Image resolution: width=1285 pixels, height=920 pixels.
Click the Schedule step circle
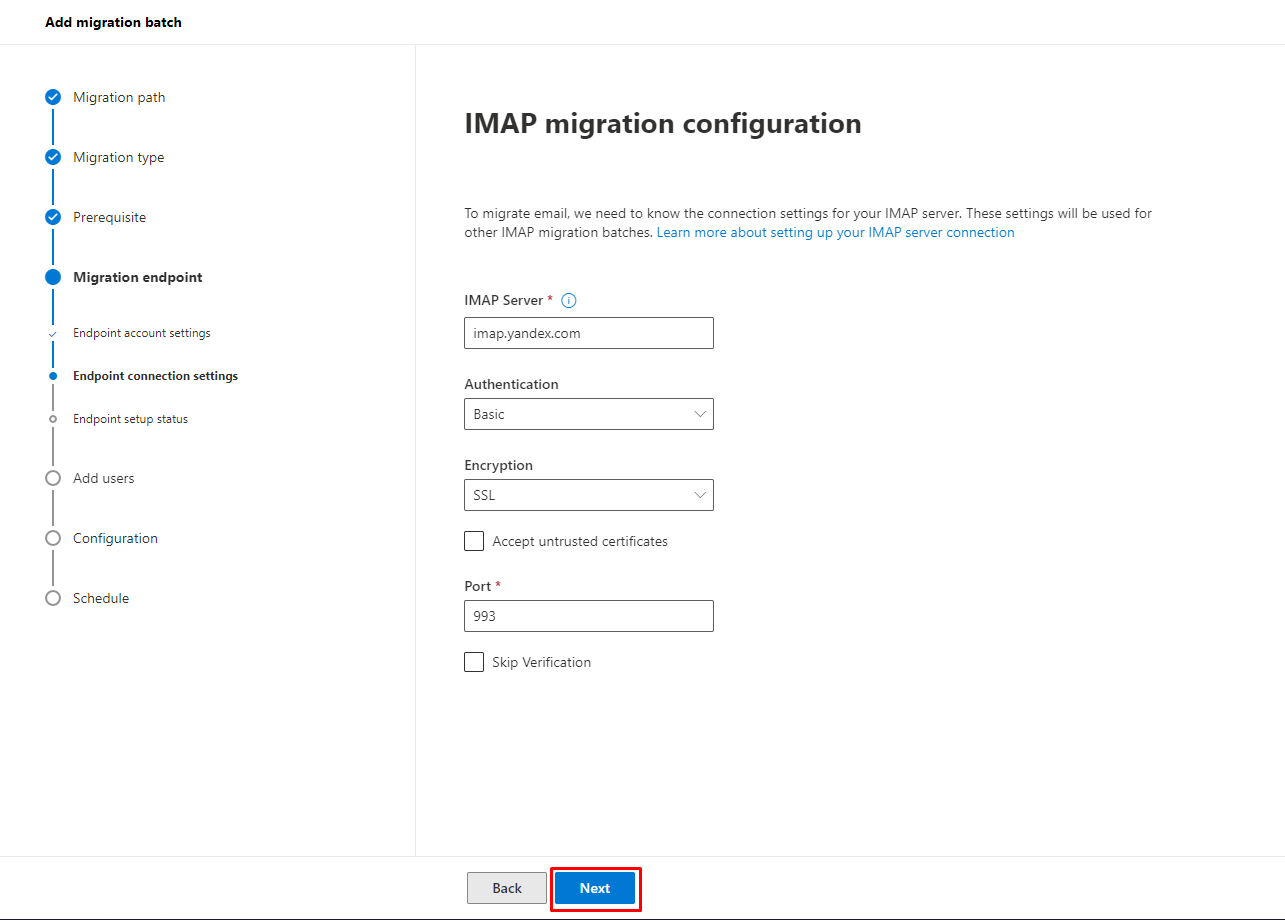(53, 598)
